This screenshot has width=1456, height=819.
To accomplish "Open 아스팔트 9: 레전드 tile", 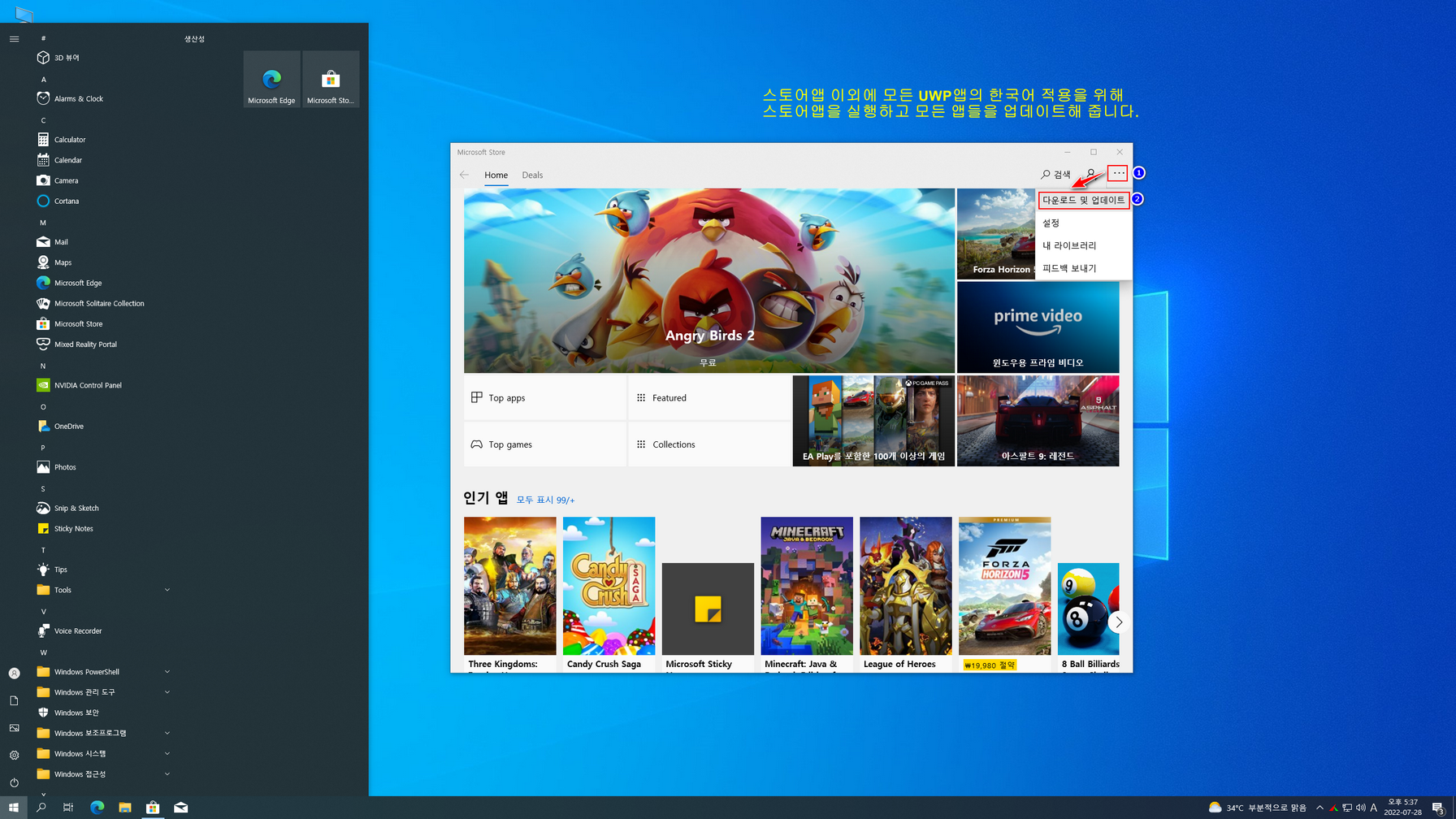I will click(x=1038, y=421).
